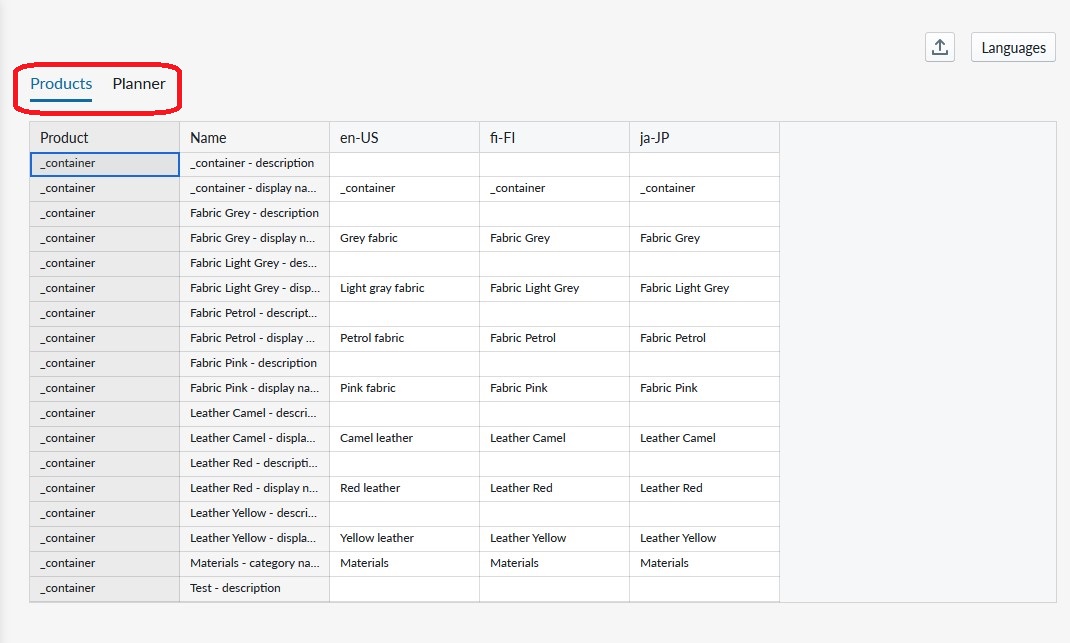Viewport: 1070px width, 643px height.
Task: Select the 'Leather Camel' fi-FI cell
Action: point(555,439)
